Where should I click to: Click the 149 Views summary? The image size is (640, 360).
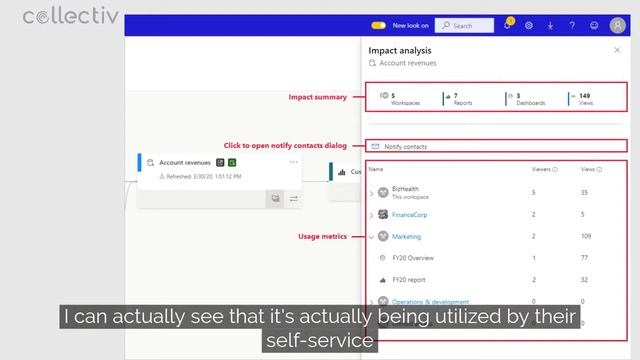click(582, 98)
